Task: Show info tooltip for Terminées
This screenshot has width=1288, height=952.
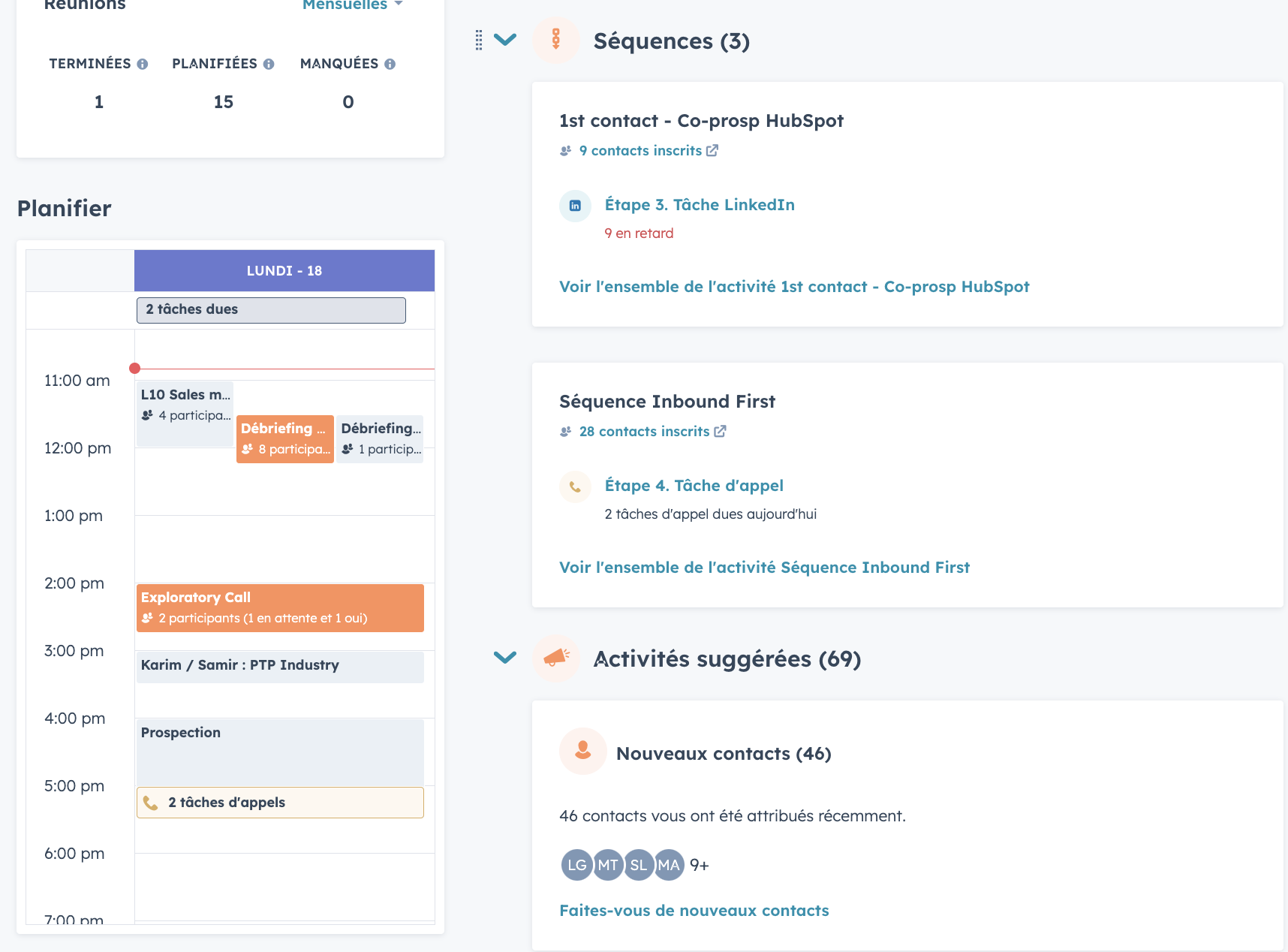Action: pos(142,65)
